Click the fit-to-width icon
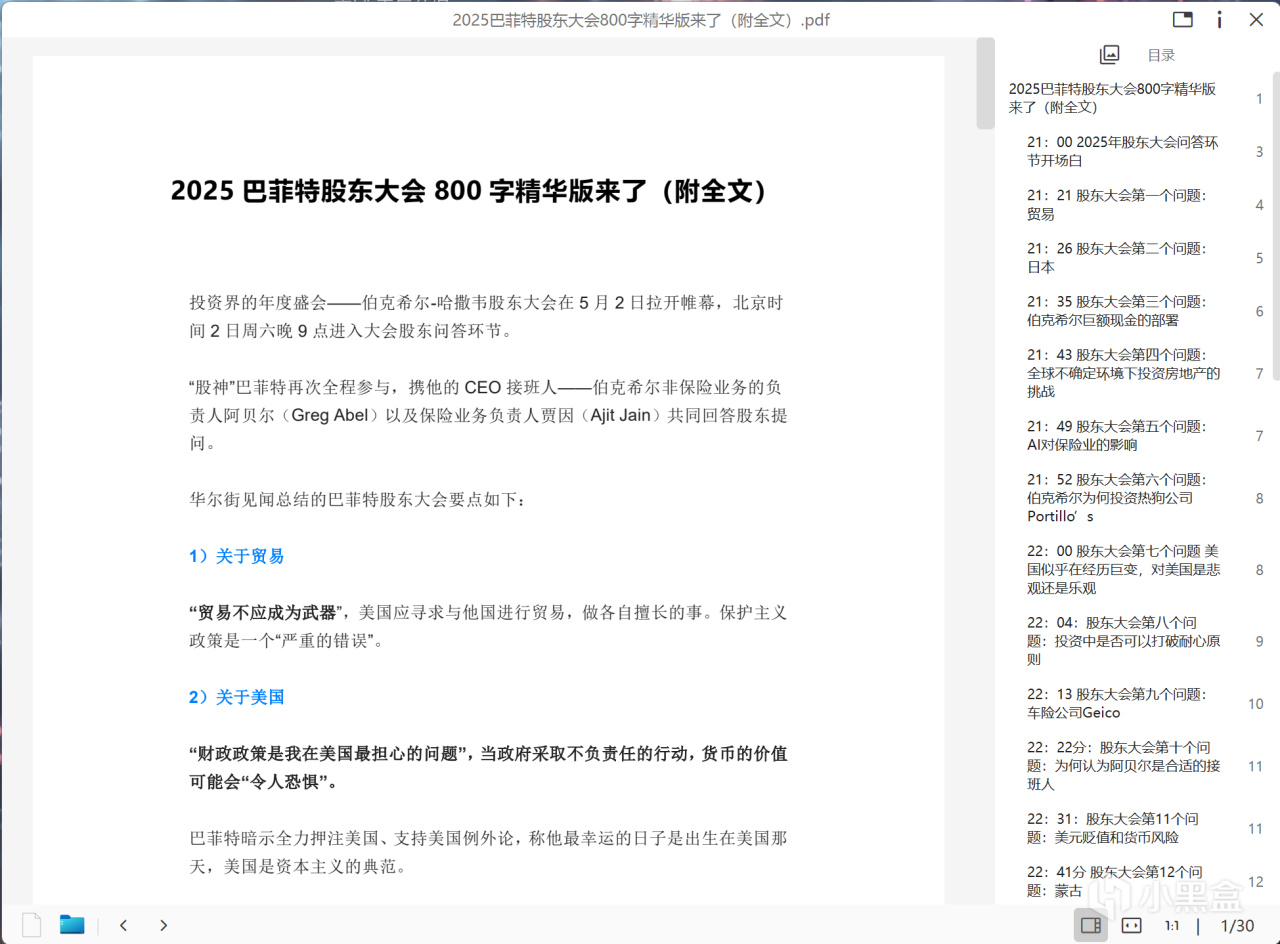This screenshot has width=1280, height=944. point(1131,926)
